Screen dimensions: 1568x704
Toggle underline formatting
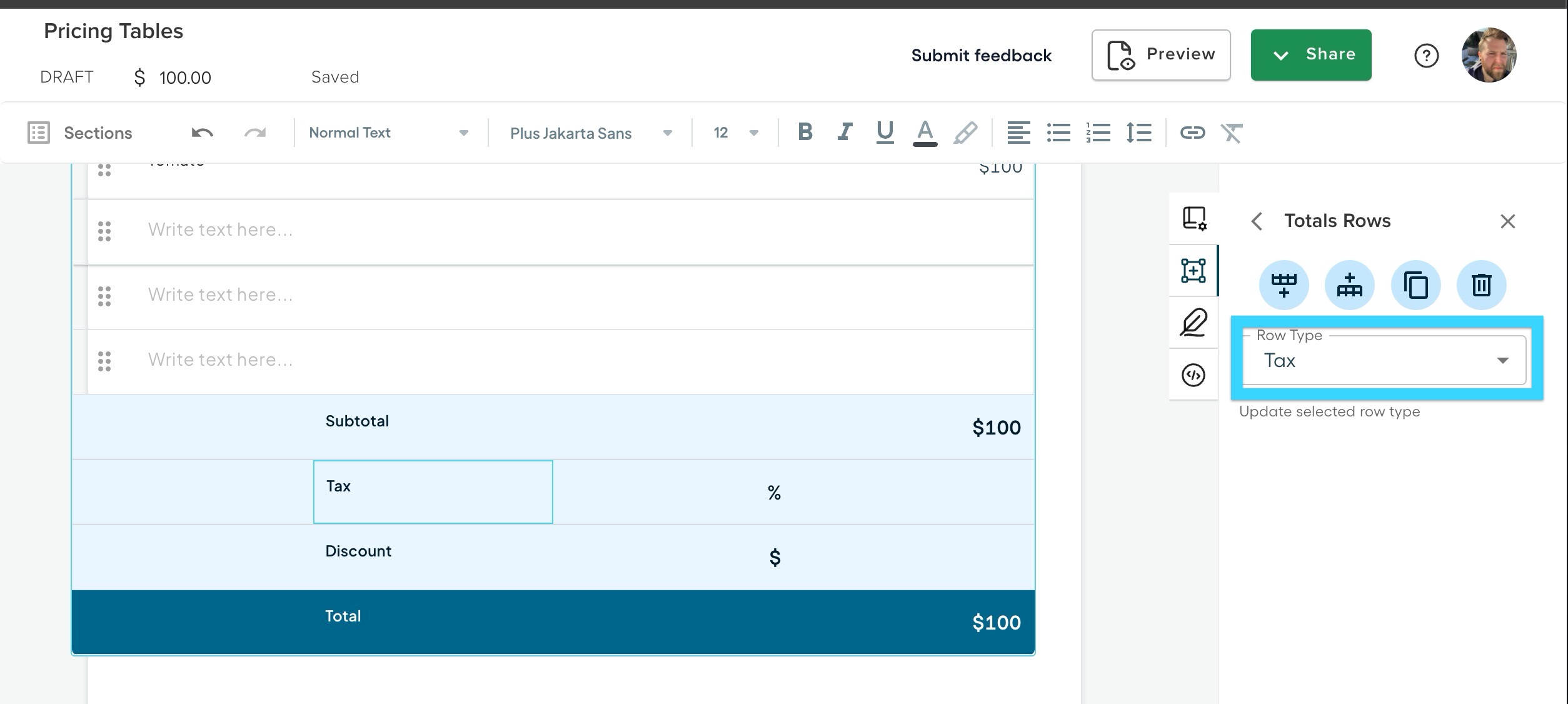pos(885,132)
